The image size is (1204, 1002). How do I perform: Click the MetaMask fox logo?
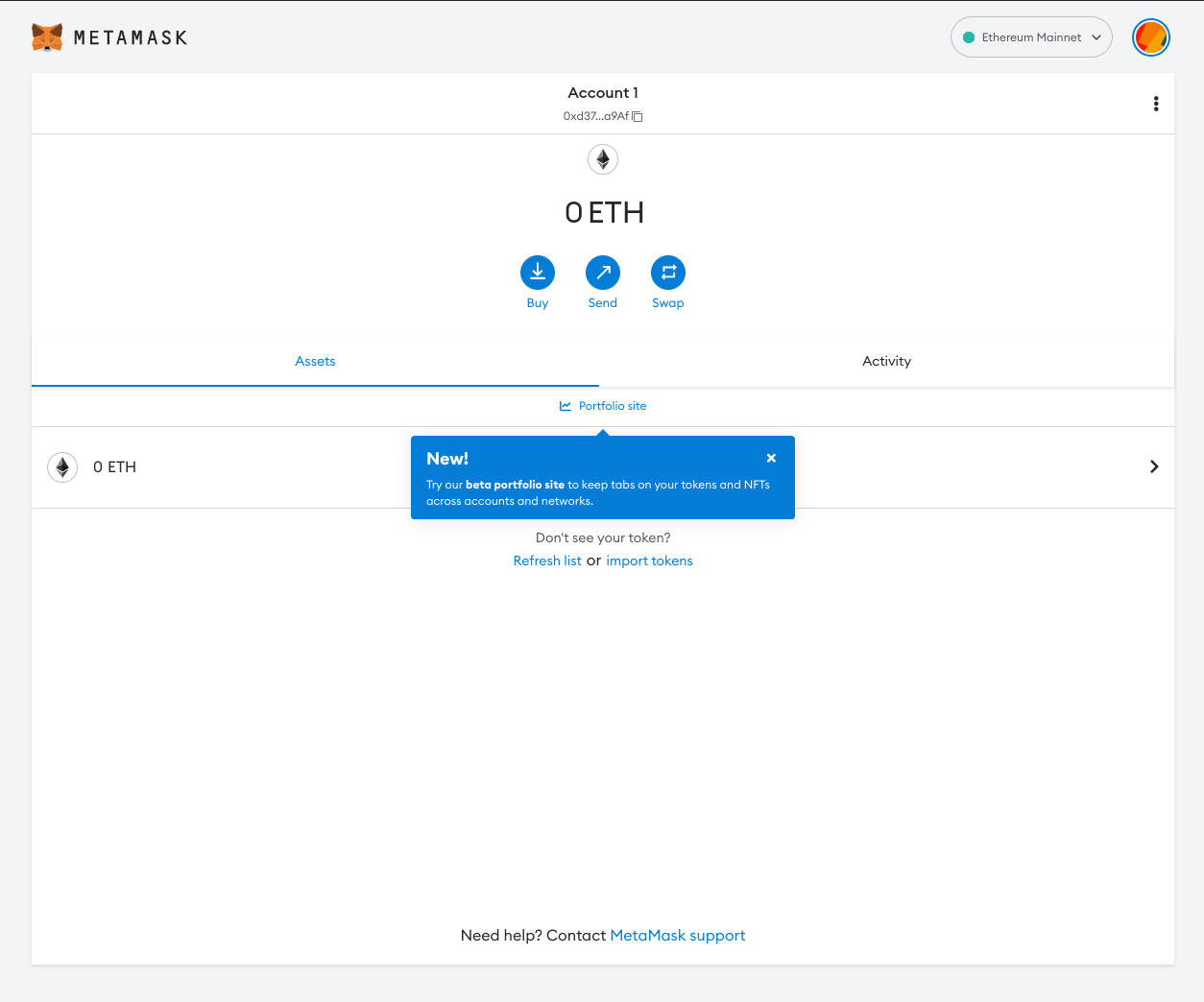click(47, 37)
